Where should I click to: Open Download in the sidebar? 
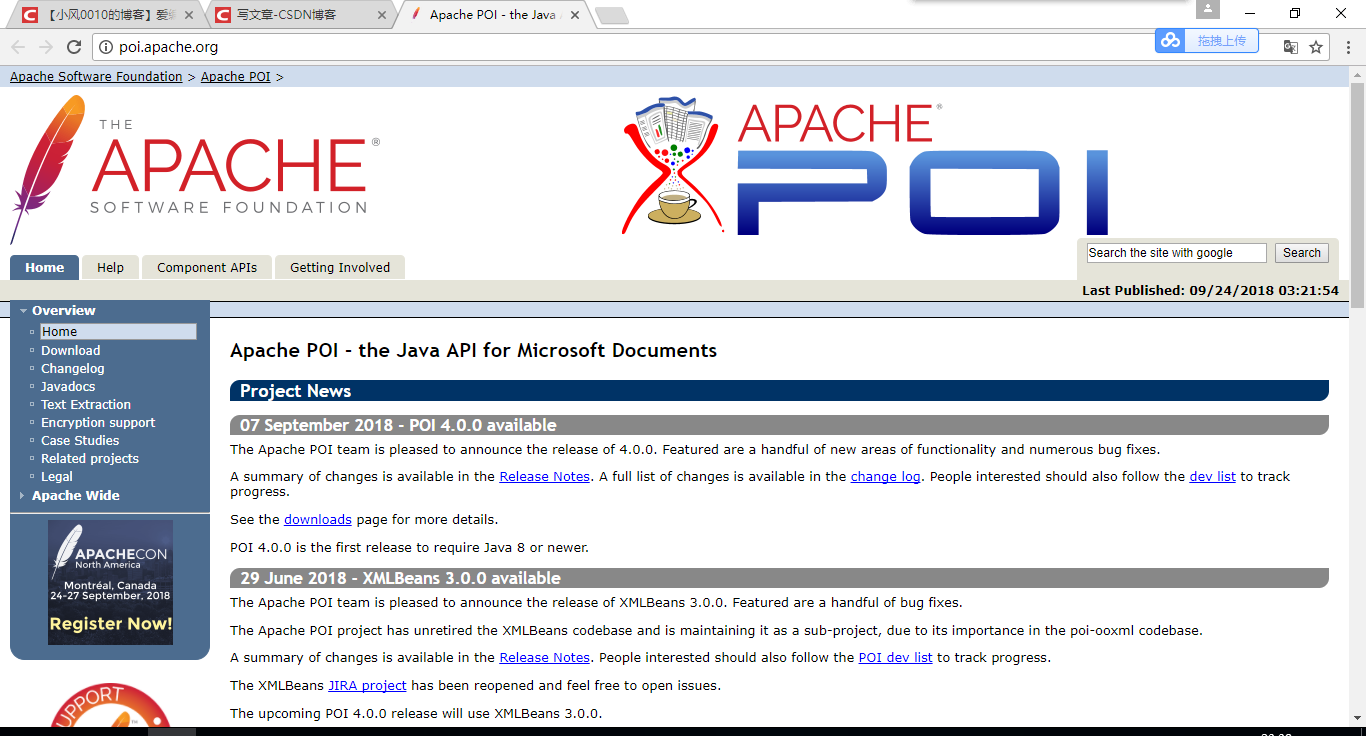pos(70,350)
